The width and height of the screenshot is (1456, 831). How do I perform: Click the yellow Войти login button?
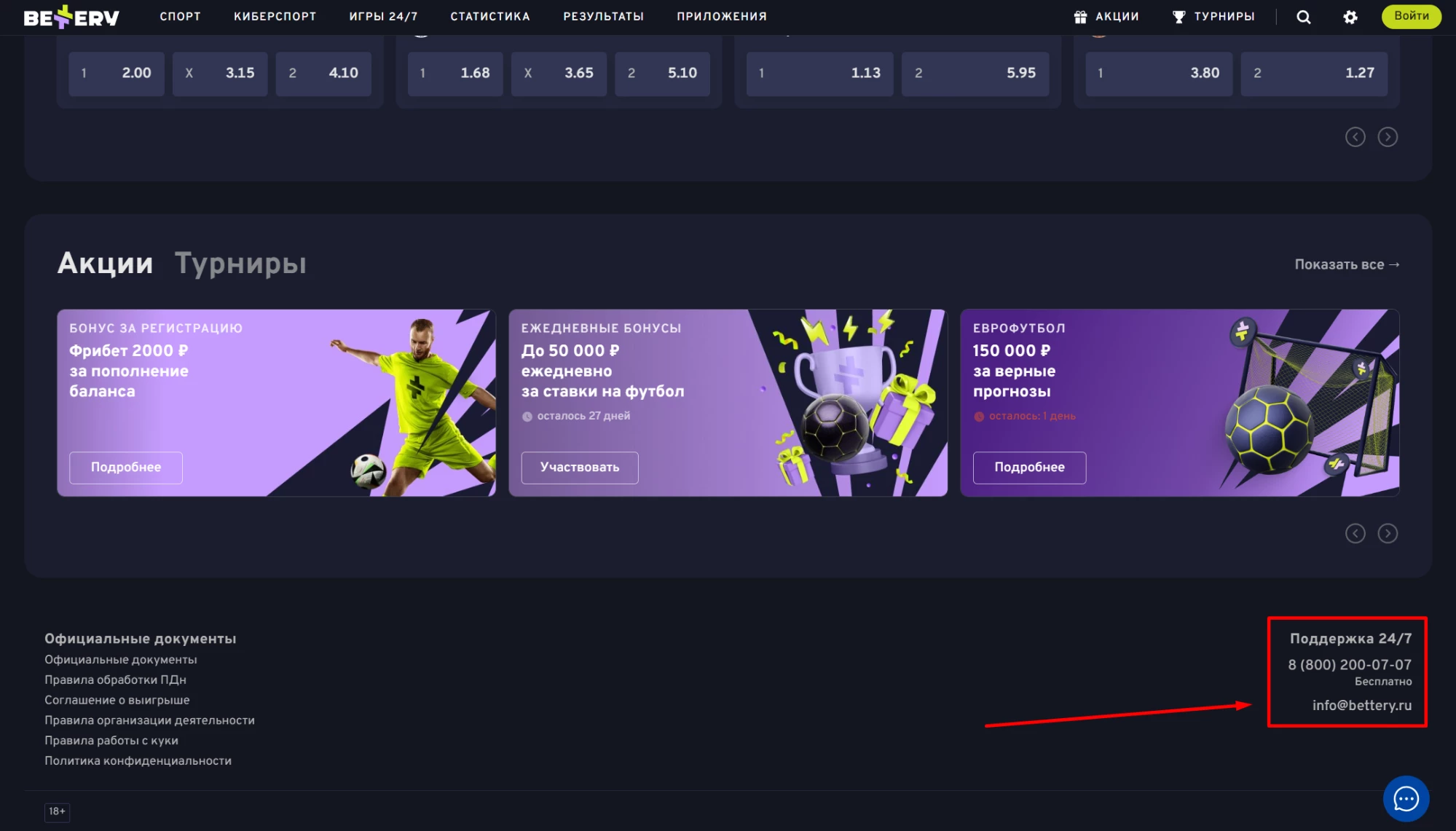[1411, 16]
